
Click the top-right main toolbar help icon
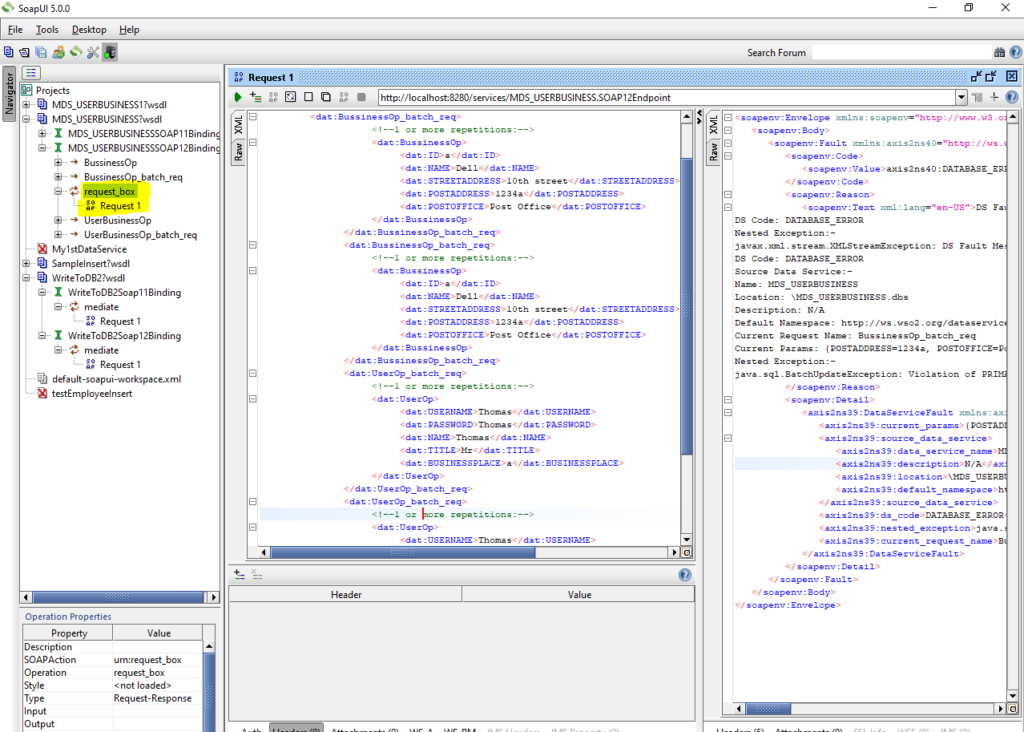tap(1016, 52)
